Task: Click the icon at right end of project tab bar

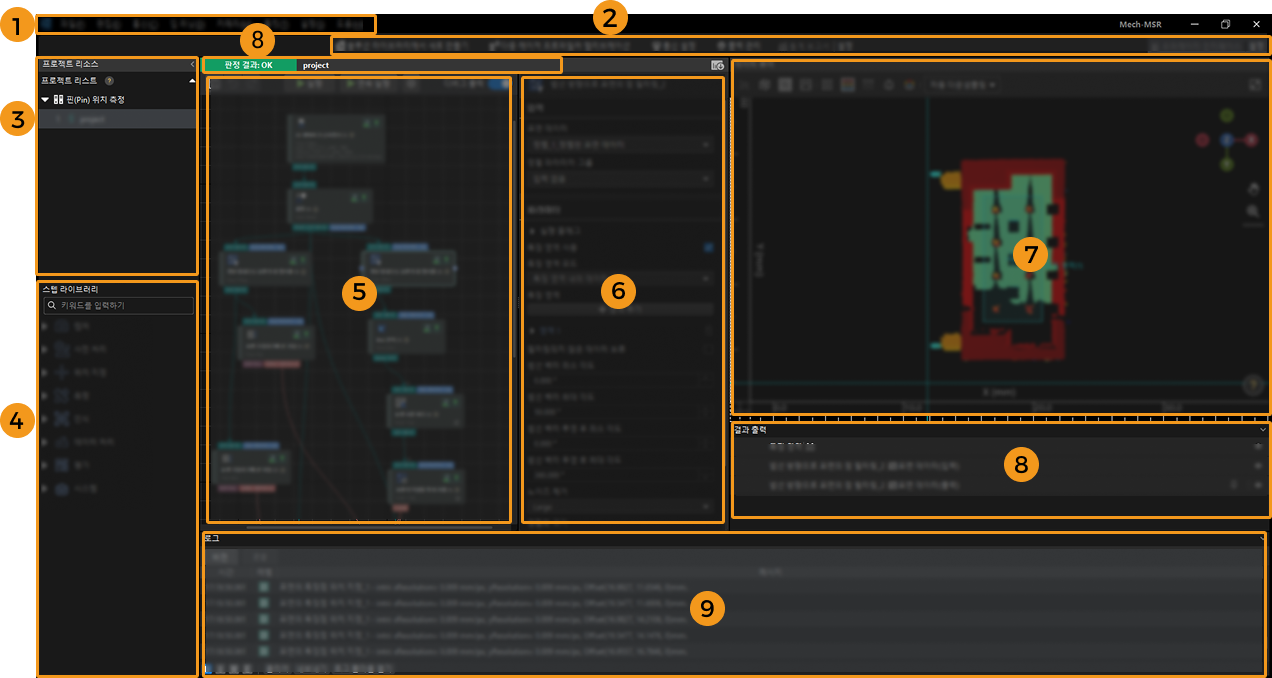Action: coord(717,65)
